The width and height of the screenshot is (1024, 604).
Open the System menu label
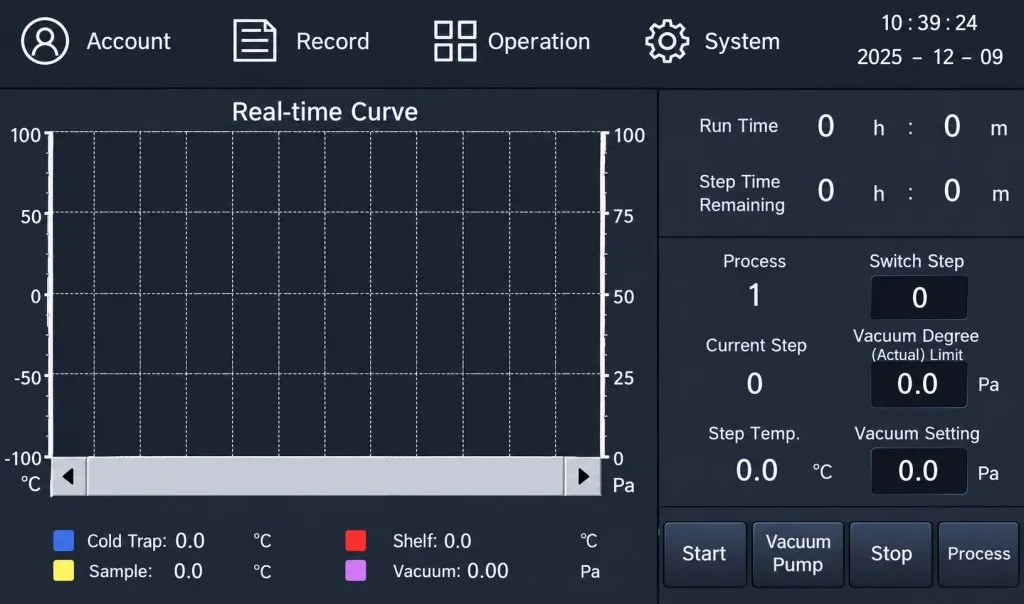click(742, 41)
